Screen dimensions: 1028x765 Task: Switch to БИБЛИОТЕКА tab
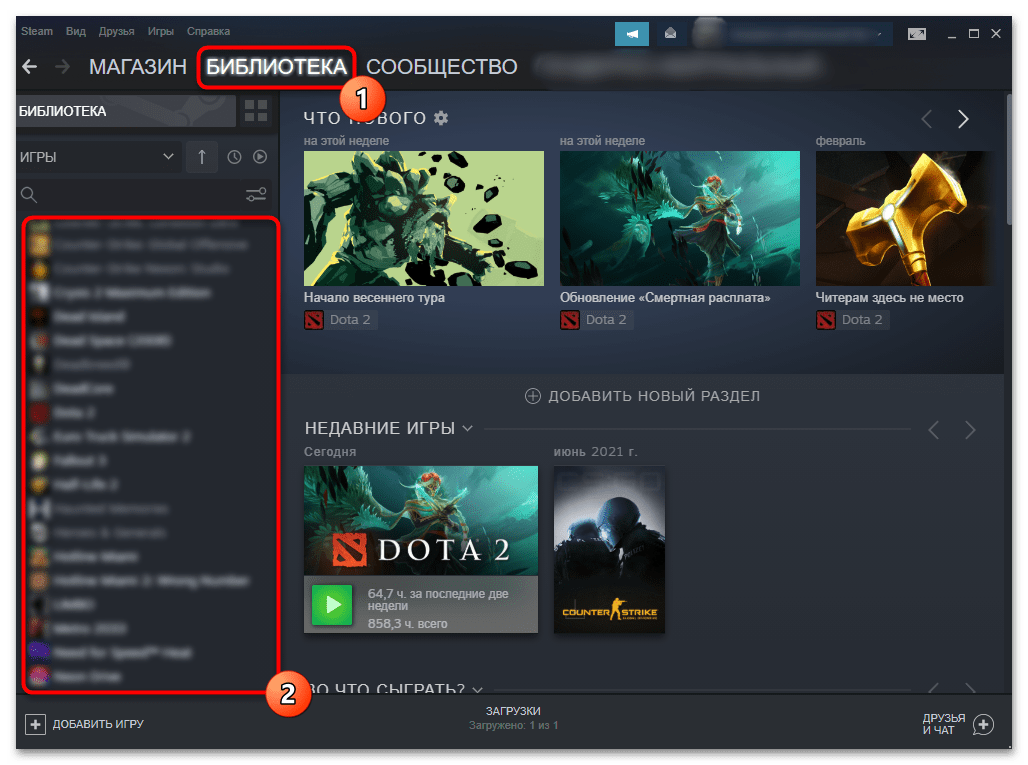[276, 67]
